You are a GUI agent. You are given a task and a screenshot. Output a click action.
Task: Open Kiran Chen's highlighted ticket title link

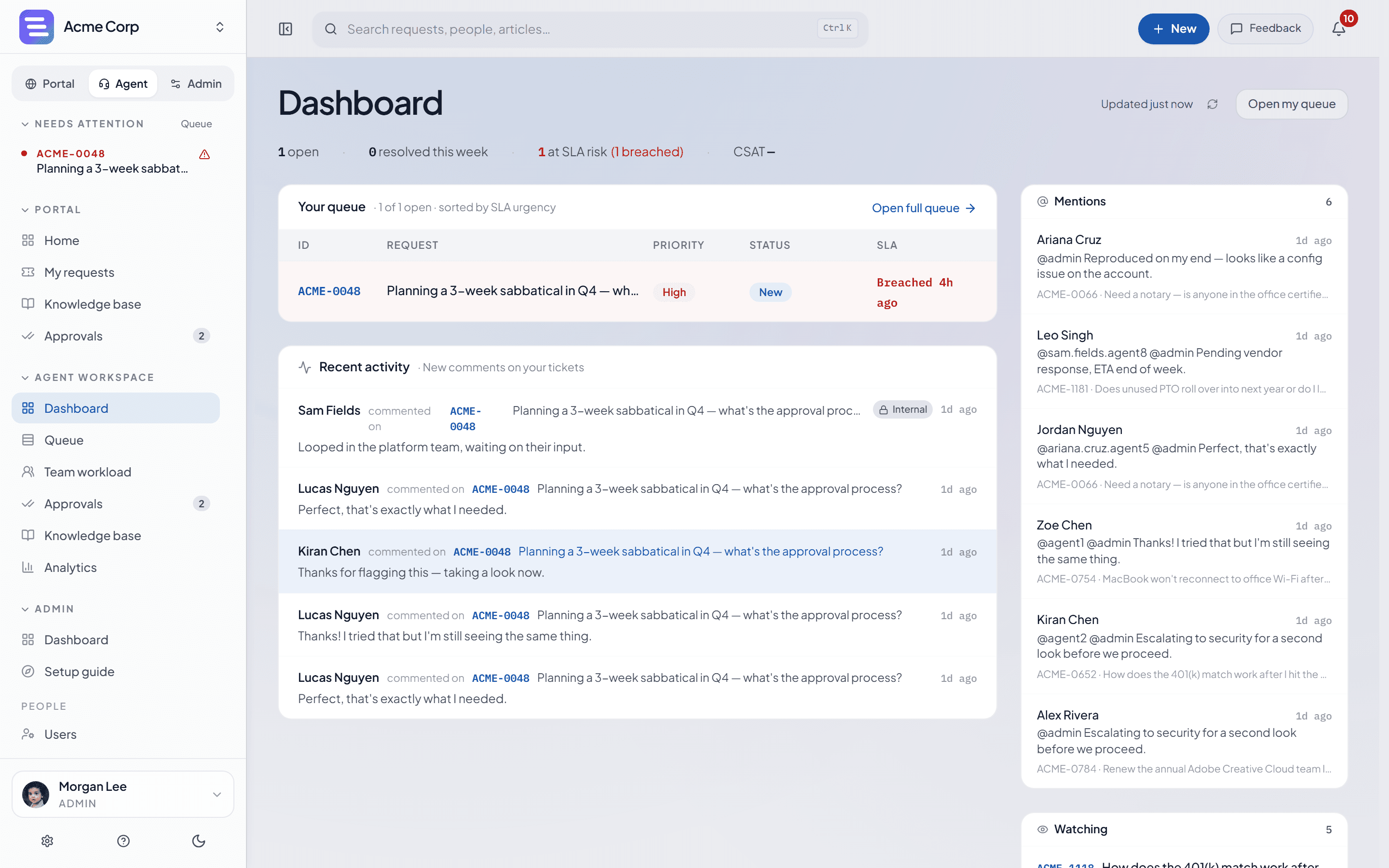click(700, 552)
